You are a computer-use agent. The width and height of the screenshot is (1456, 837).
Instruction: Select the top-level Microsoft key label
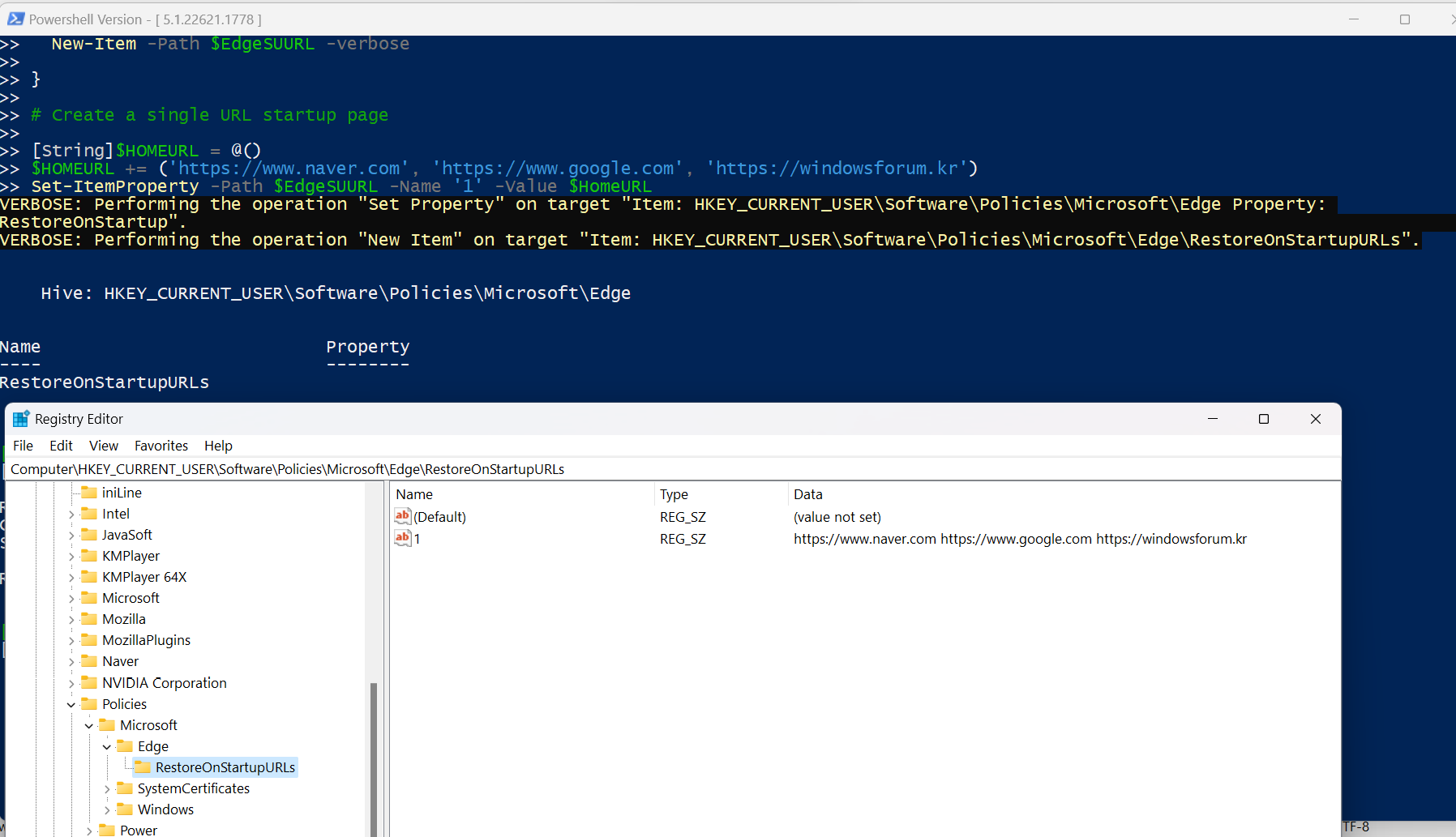coord(131,598)
